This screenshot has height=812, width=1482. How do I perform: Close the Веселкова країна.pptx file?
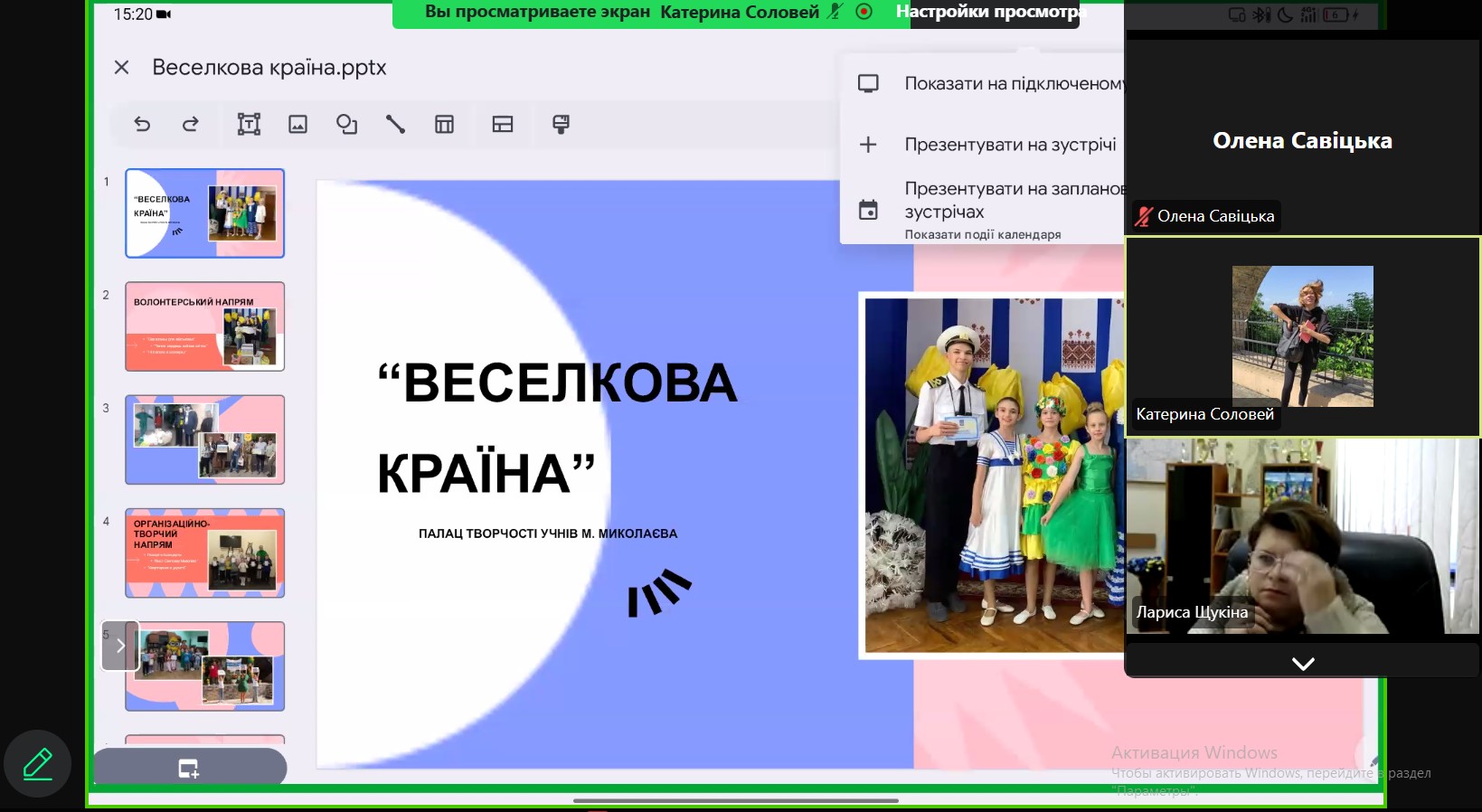tap(122, 68)
